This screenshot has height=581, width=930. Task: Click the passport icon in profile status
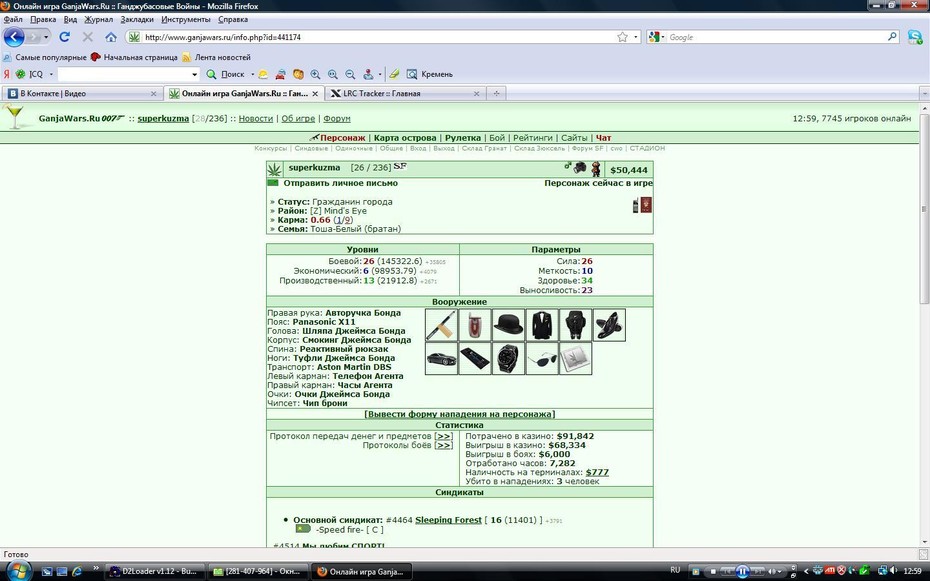(x=646, y=206)
